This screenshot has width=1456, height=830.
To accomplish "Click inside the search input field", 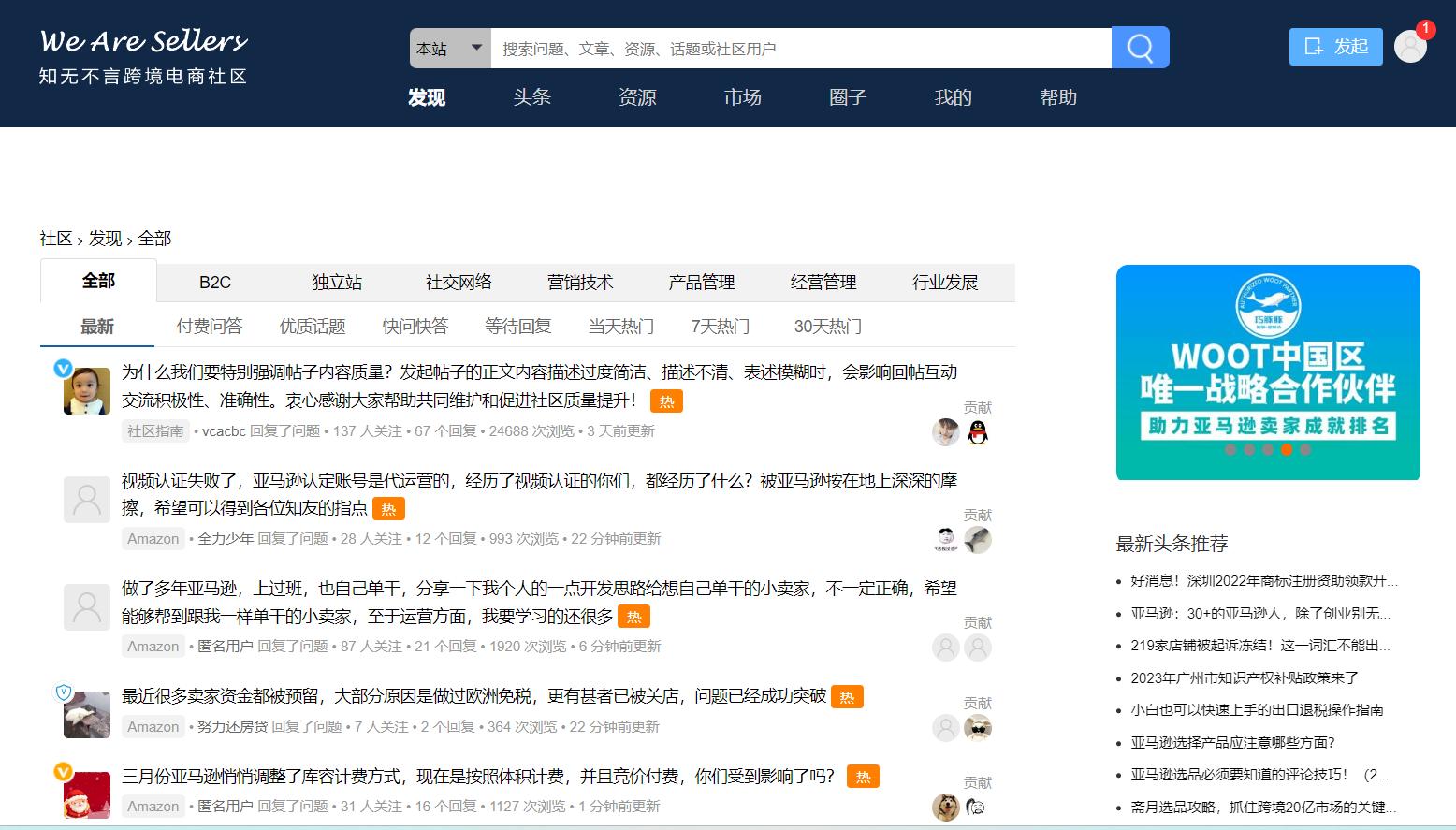I will pyautogui.click(x=795, y=47).
